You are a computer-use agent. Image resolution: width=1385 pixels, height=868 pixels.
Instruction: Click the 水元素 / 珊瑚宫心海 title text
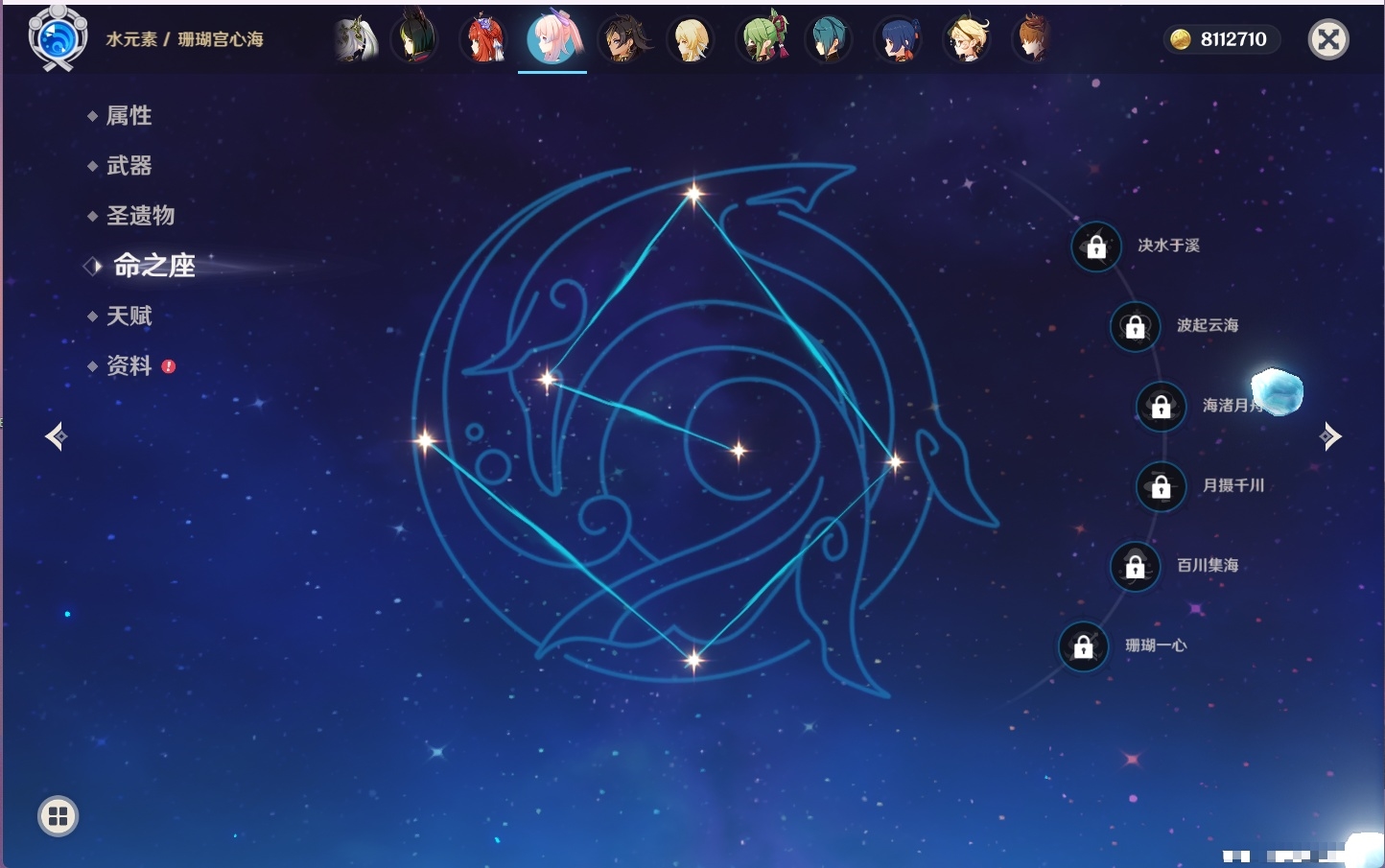click(x=184, y=39)
